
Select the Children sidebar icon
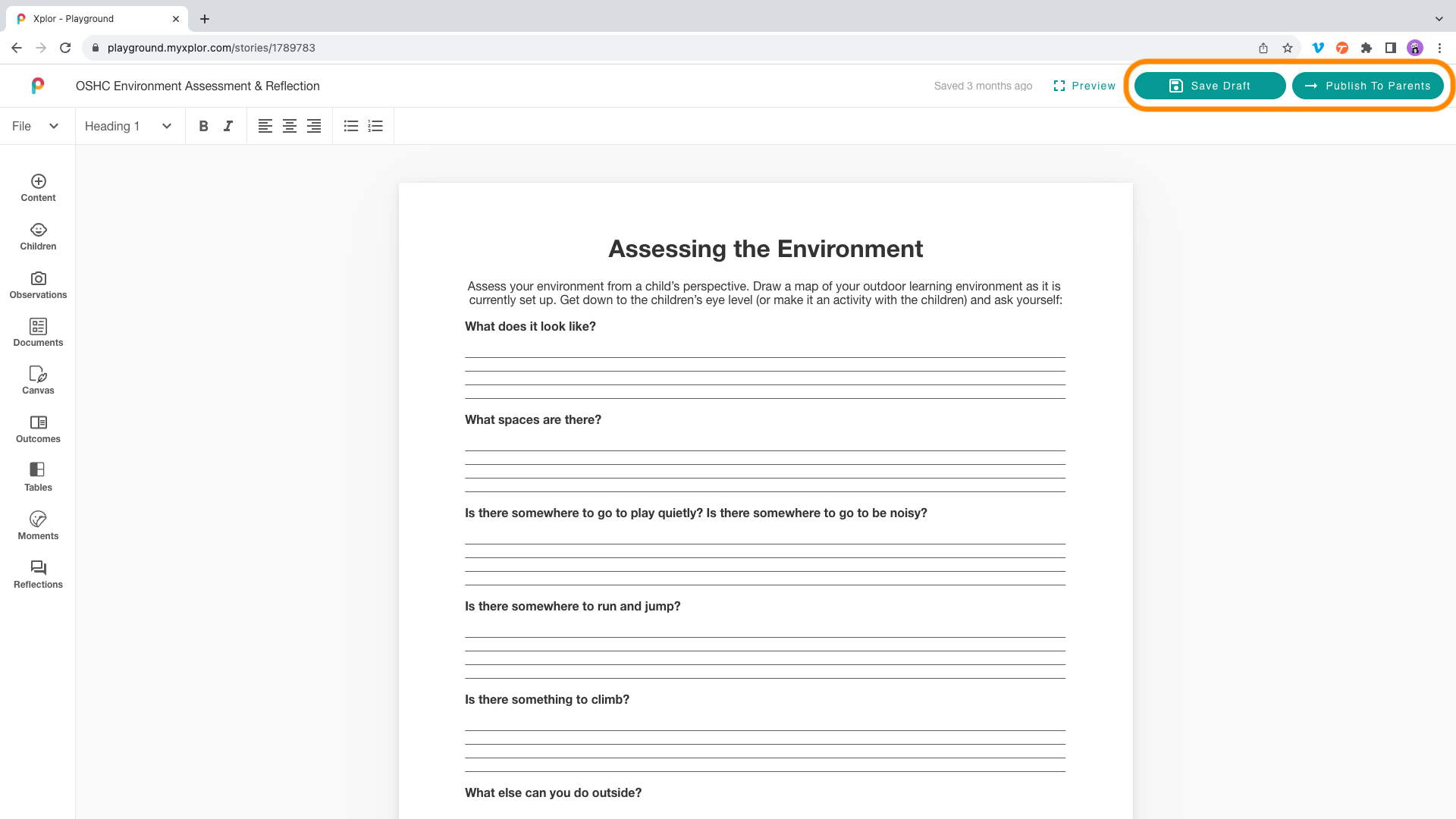[x=38, y=236]
